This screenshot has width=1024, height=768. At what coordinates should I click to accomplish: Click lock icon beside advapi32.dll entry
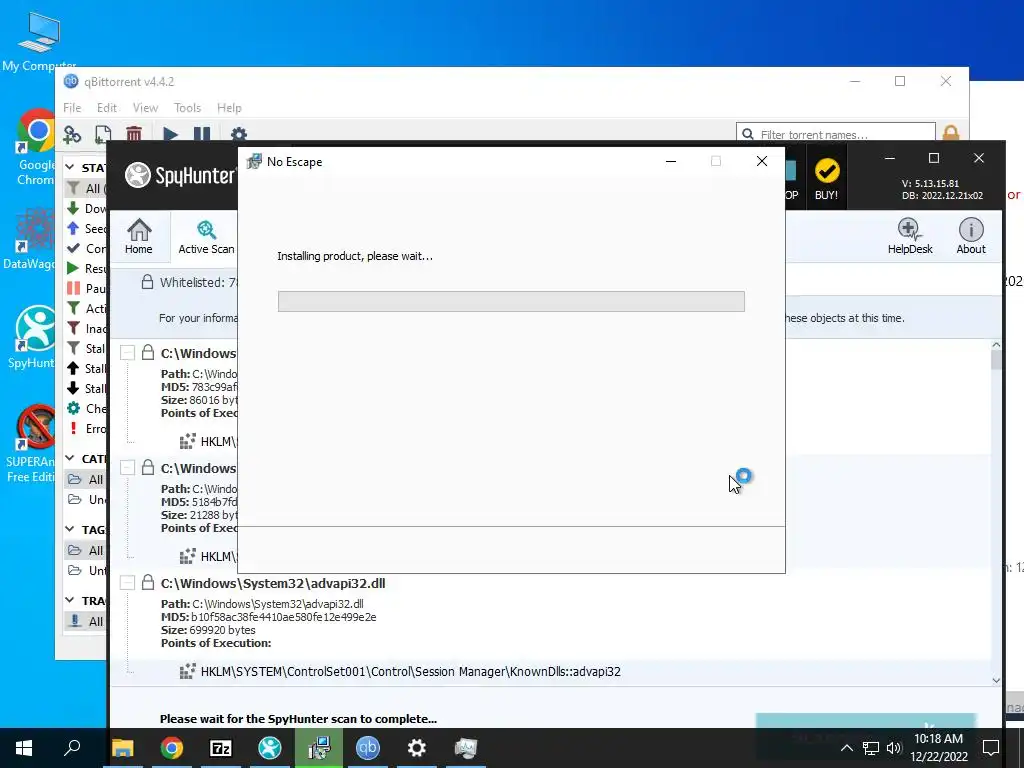pyautogui.click(x=148, y=582)
